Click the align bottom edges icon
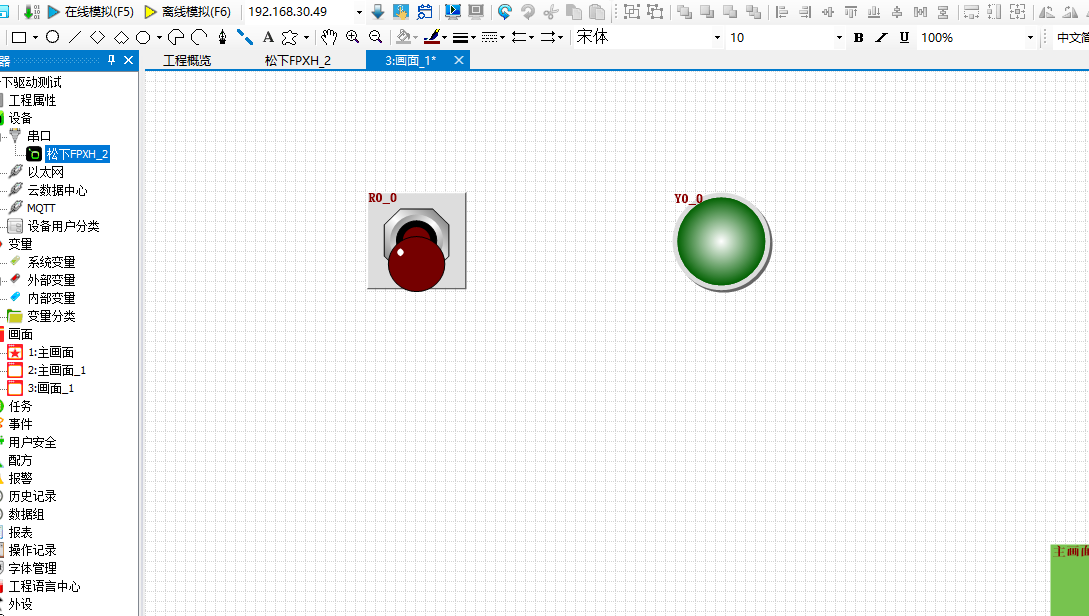 874,12
